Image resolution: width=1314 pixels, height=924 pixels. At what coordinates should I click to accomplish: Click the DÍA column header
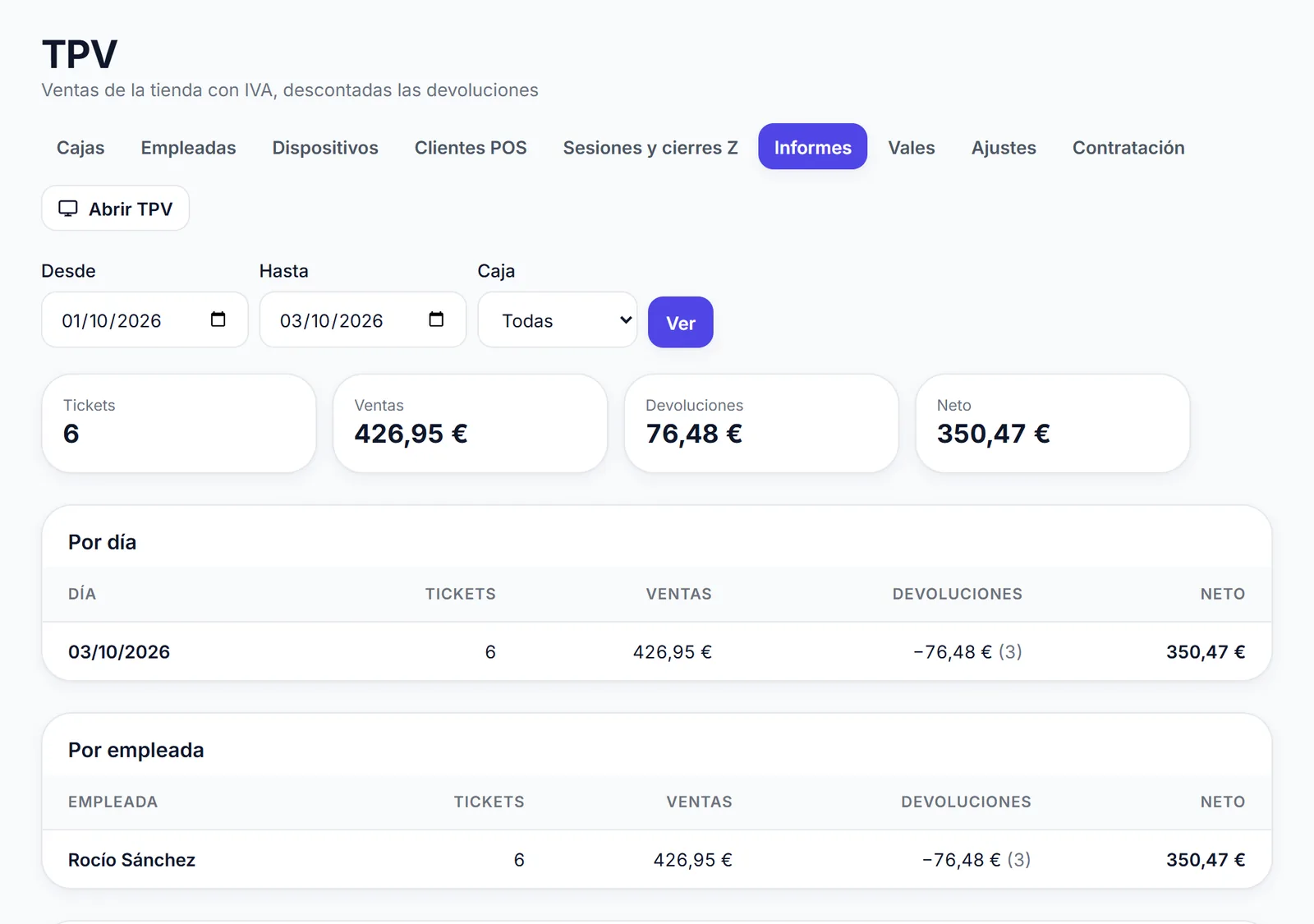point(82,594)
